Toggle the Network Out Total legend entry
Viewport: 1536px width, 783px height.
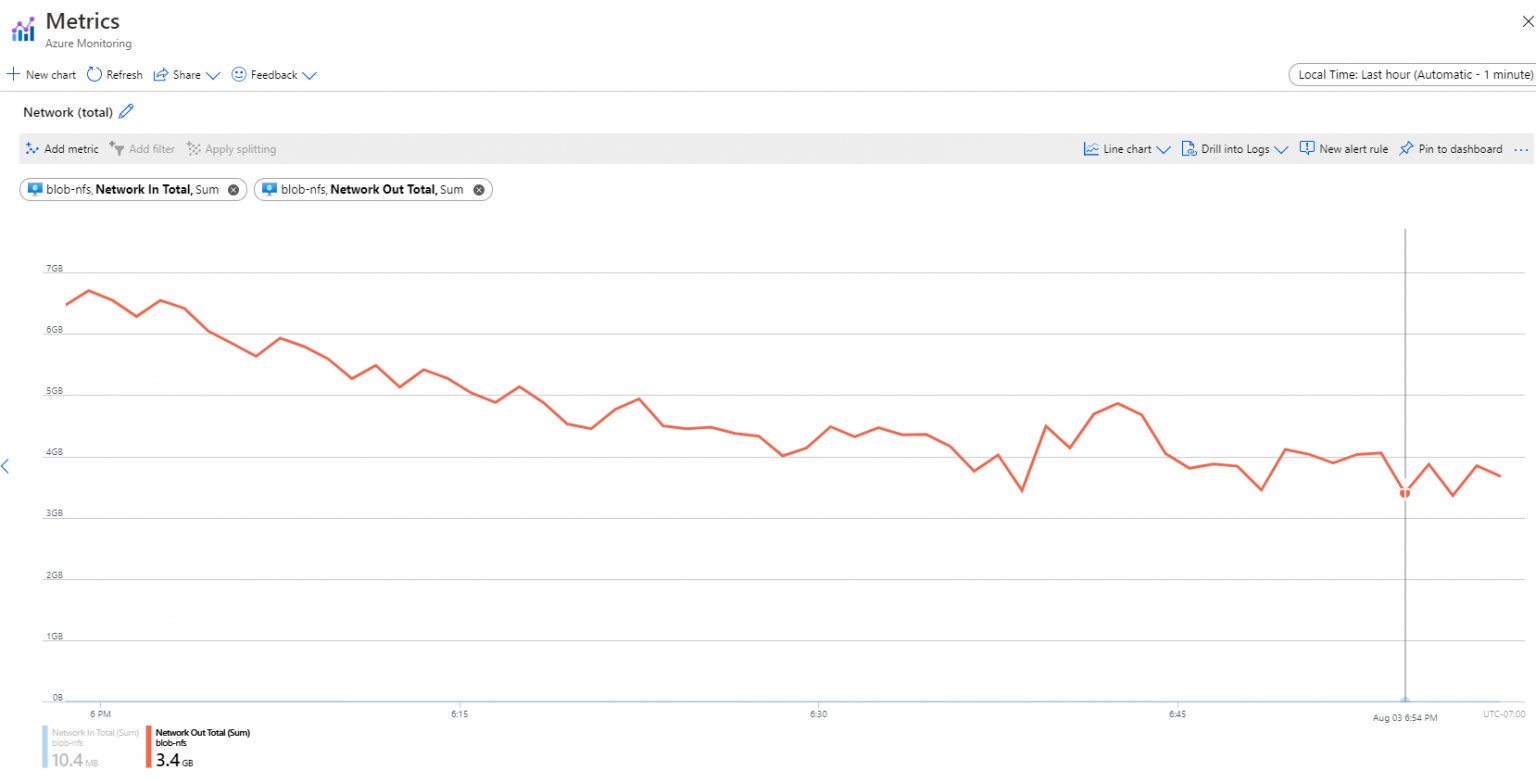click(x=200, y=745)
